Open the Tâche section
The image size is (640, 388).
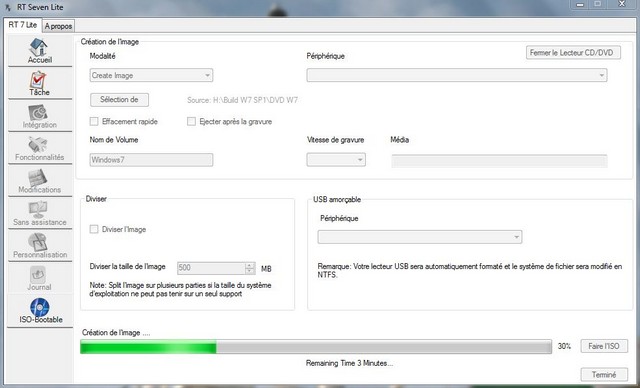tap(40, 84)
